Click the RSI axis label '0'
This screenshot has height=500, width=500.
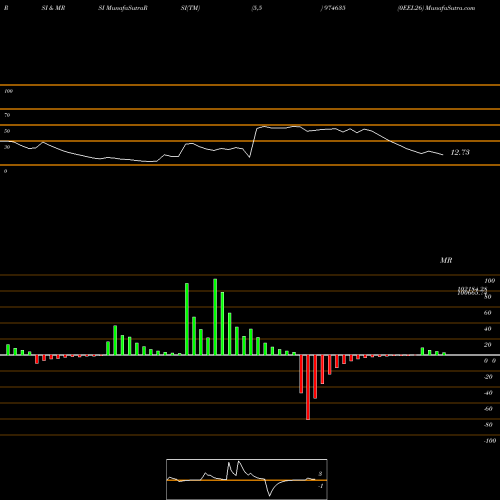[x=5, y=171]
